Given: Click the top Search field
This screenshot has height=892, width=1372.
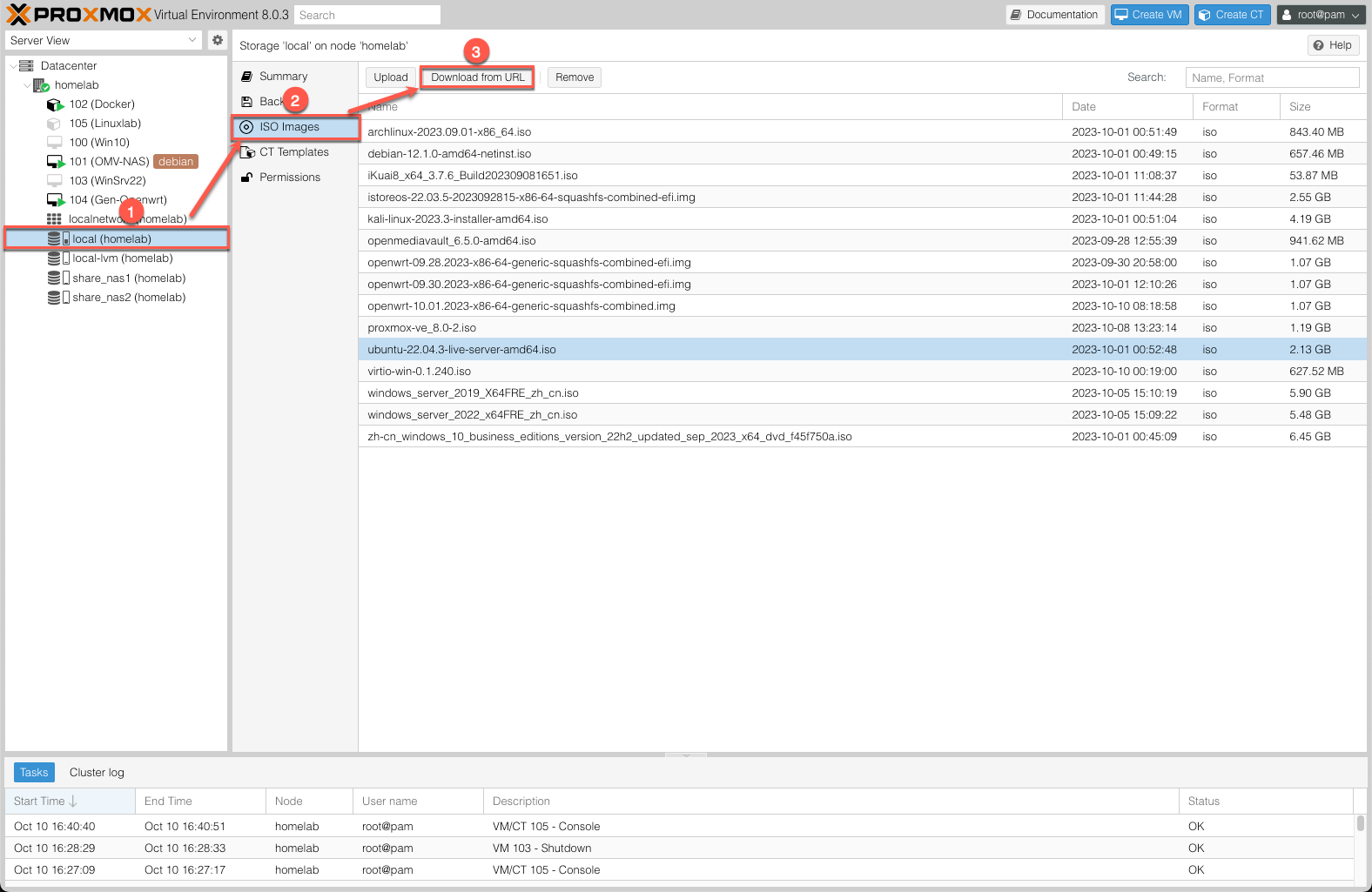Looking at the screenshot, I should [x=367, y=15].
